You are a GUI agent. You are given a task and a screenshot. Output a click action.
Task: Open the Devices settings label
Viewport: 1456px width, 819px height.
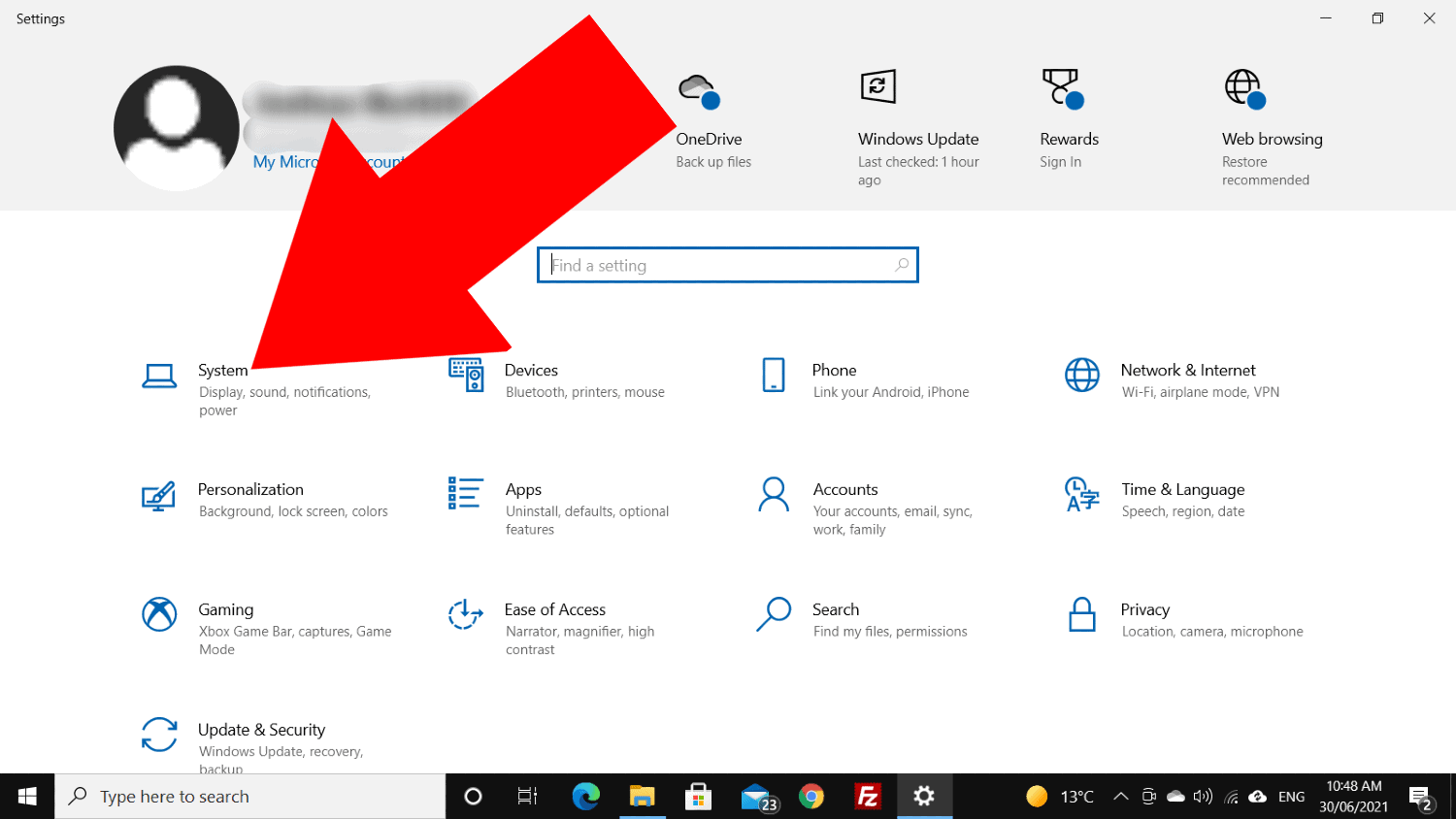(531, 371)
